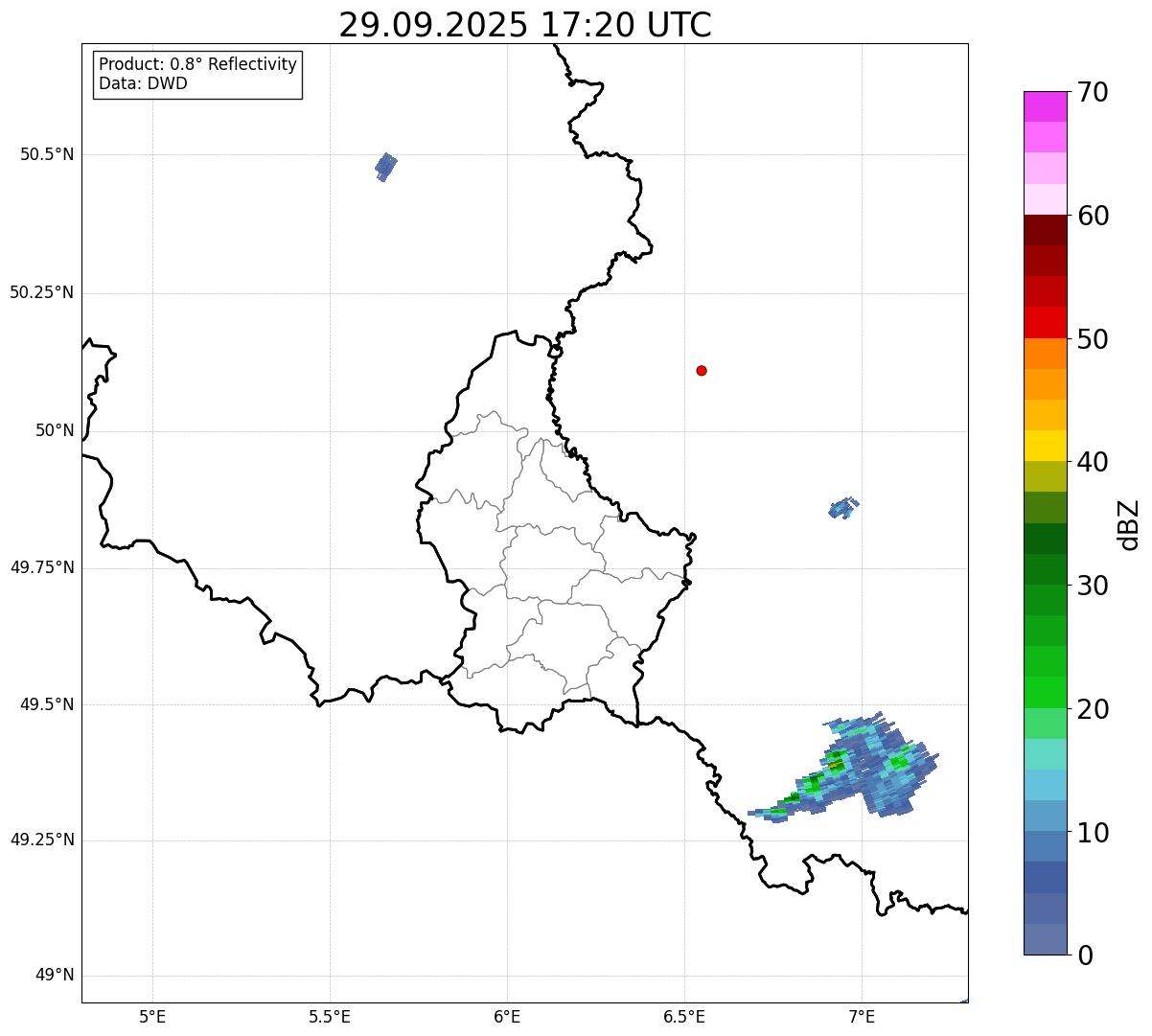Click the '49.75°N' latitude label
Image resolution: width=1152 pixels, height=1036 pixels.
42,567
